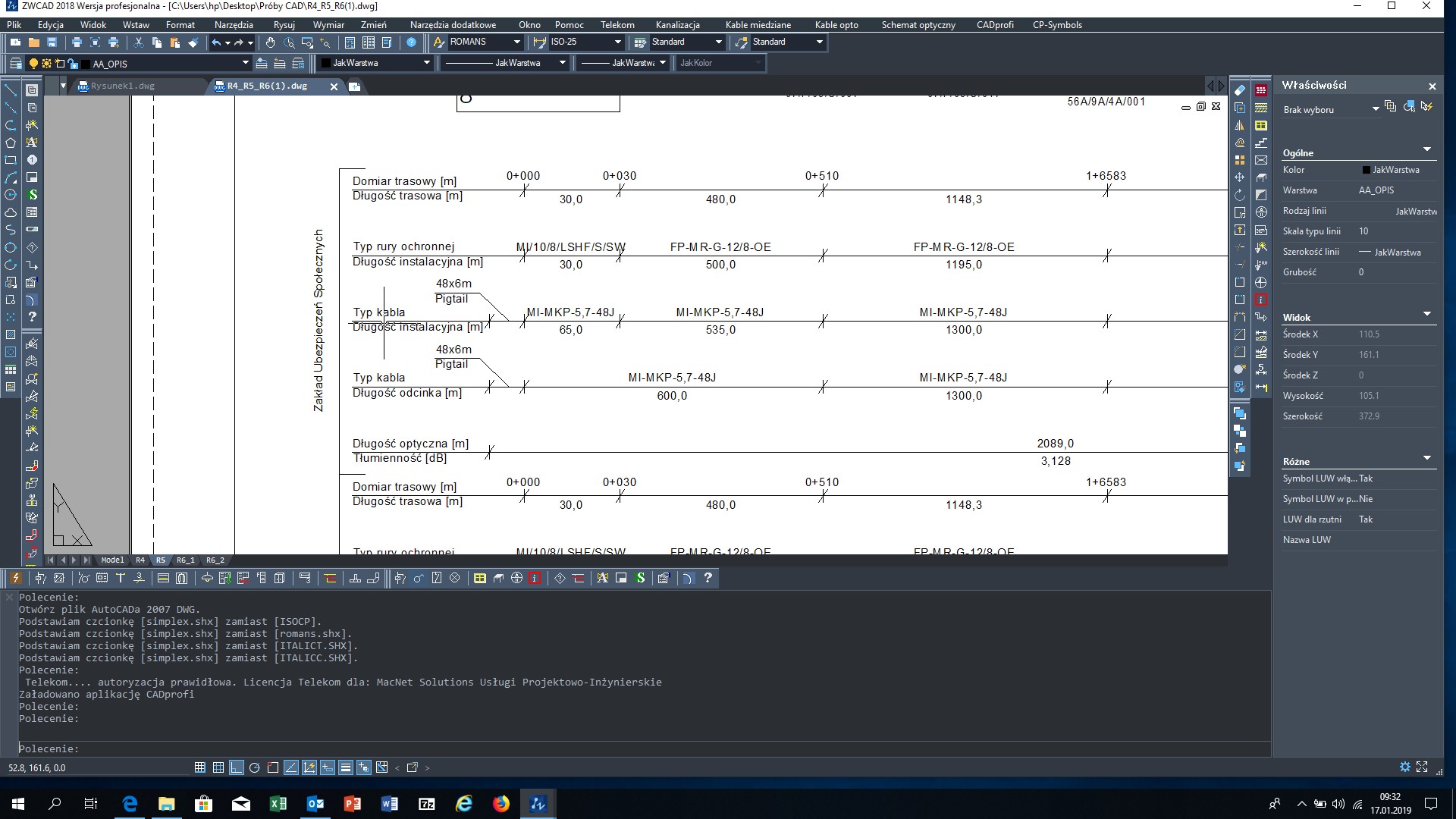Screen dimensions: 1456x819
Task: Switch to the Model layout tab
Action: [x=112, y=560]
